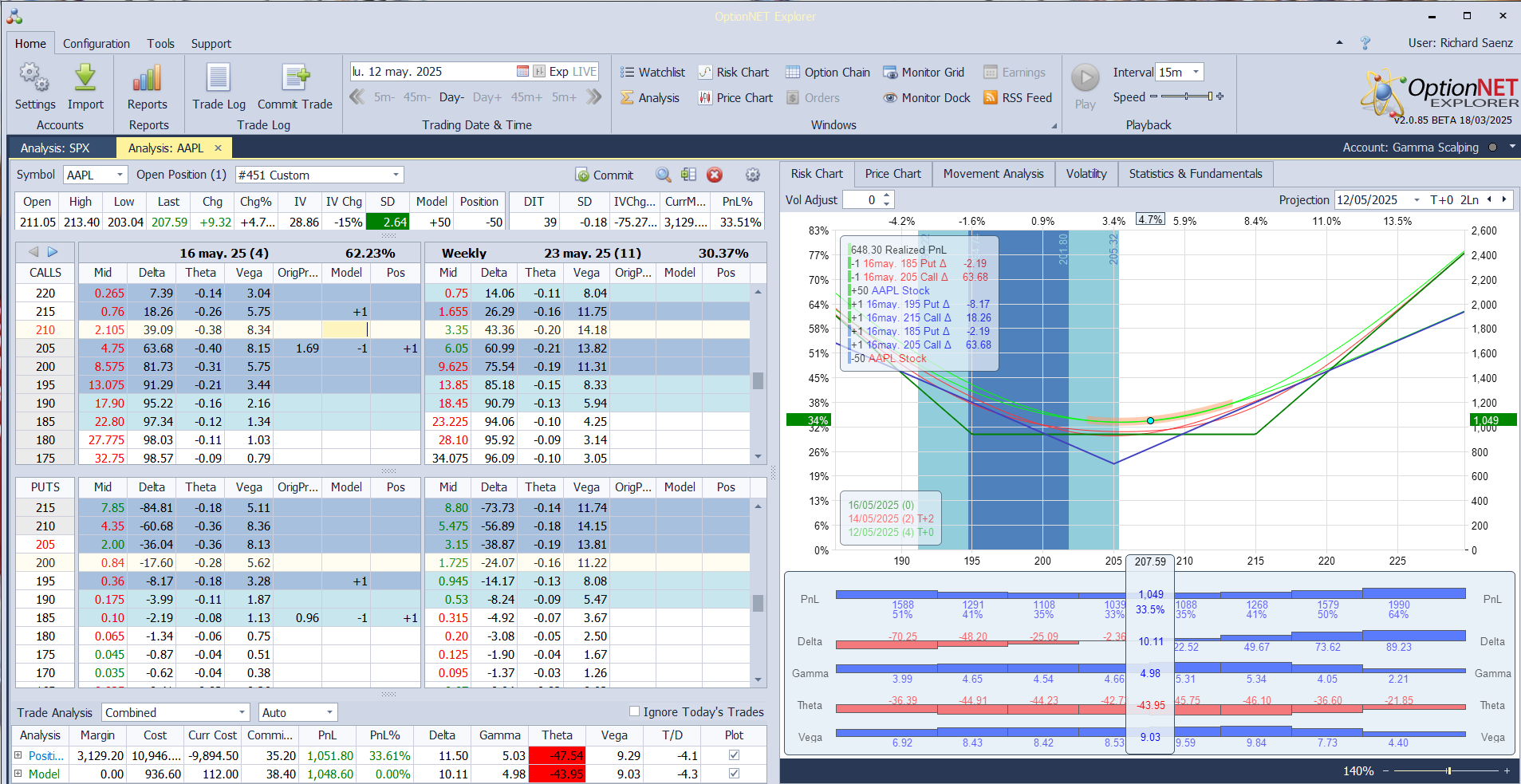This screenshot has width=1521, height=784.
Task: Open the Trade Analysis Combined dropdown
Action: click(242, 712)
